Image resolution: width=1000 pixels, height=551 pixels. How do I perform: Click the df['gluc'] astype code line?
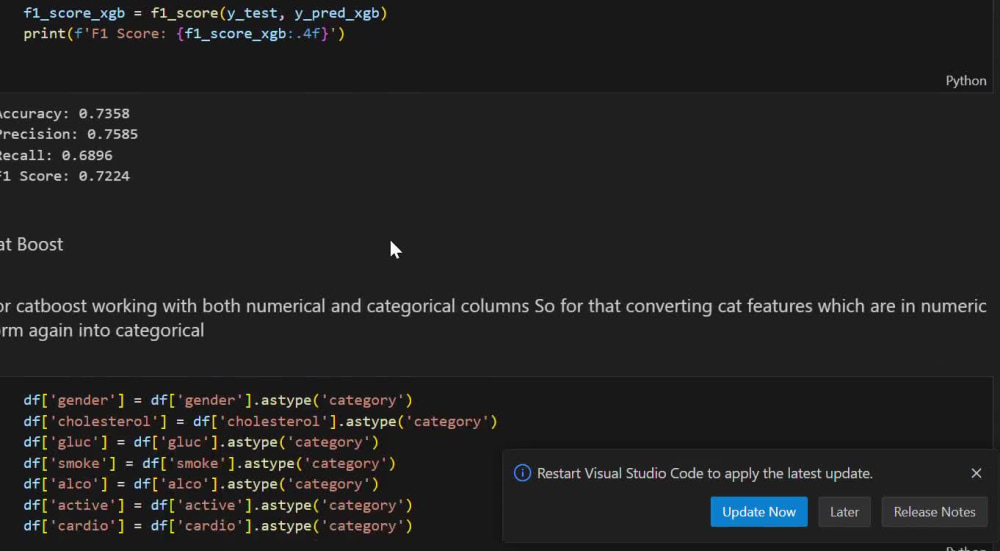[201, 442]
